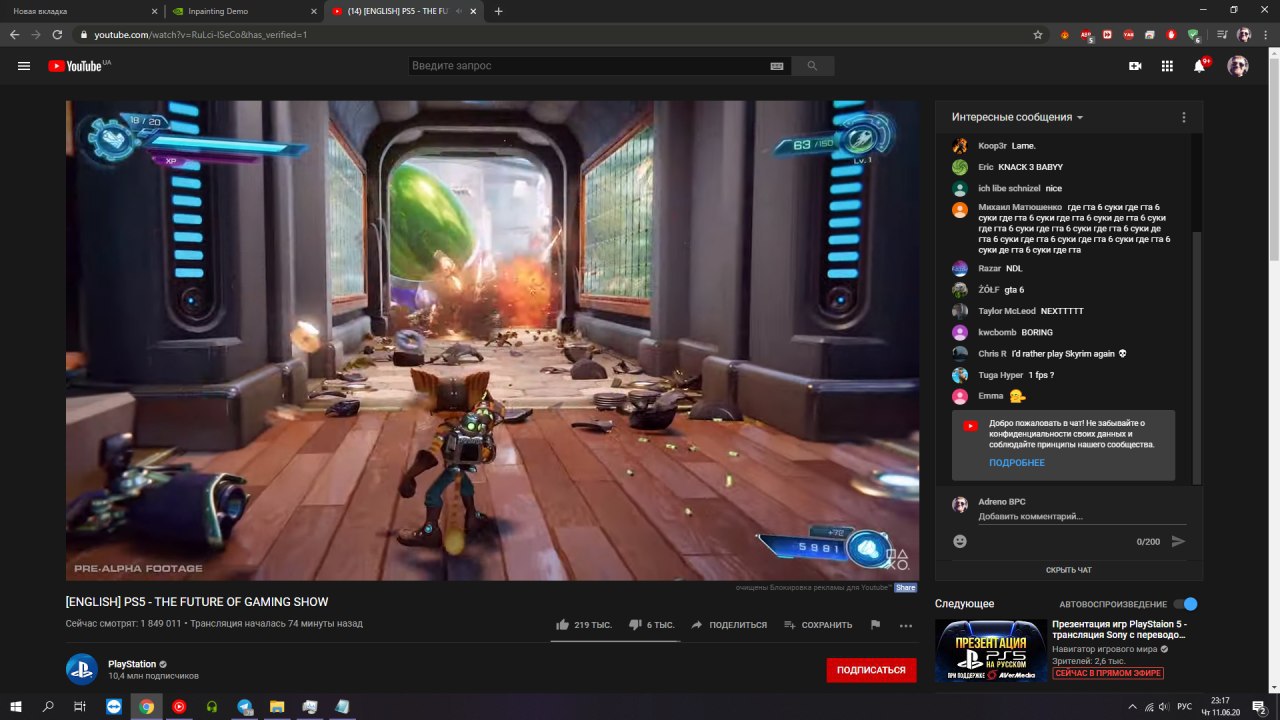Open the Windows notification center

coord(1259,706)
